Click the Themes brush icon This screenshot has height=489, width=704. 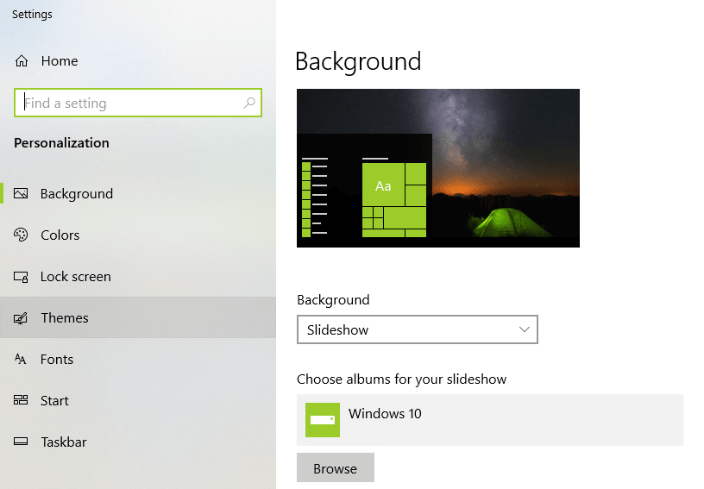pyautogui.click(x=21, y=318)
